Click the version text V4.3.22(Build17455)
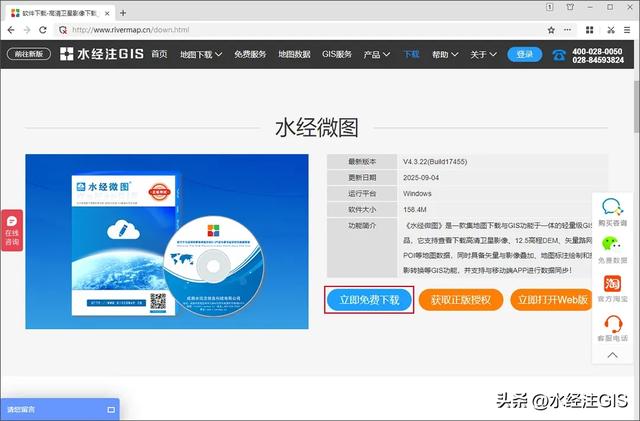The image size is (640, 421). tap(435, 162)
